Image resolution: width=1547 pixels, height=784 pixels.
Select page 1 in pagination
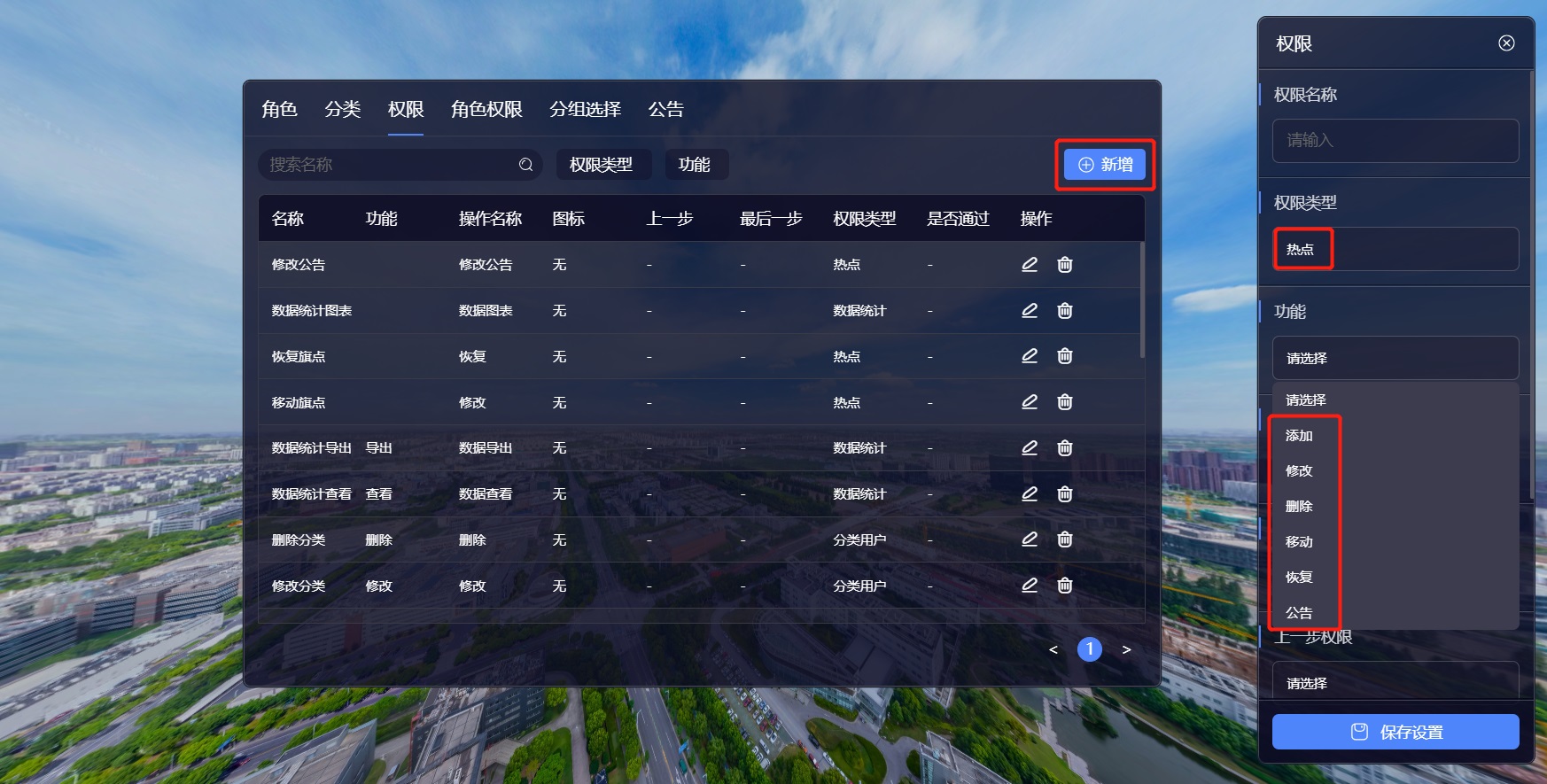[1090, 649]
